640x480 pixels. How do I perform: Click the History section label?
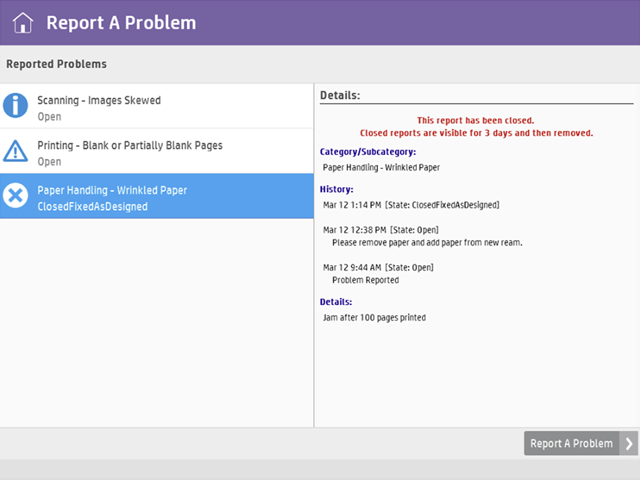(x=336, y=189)
